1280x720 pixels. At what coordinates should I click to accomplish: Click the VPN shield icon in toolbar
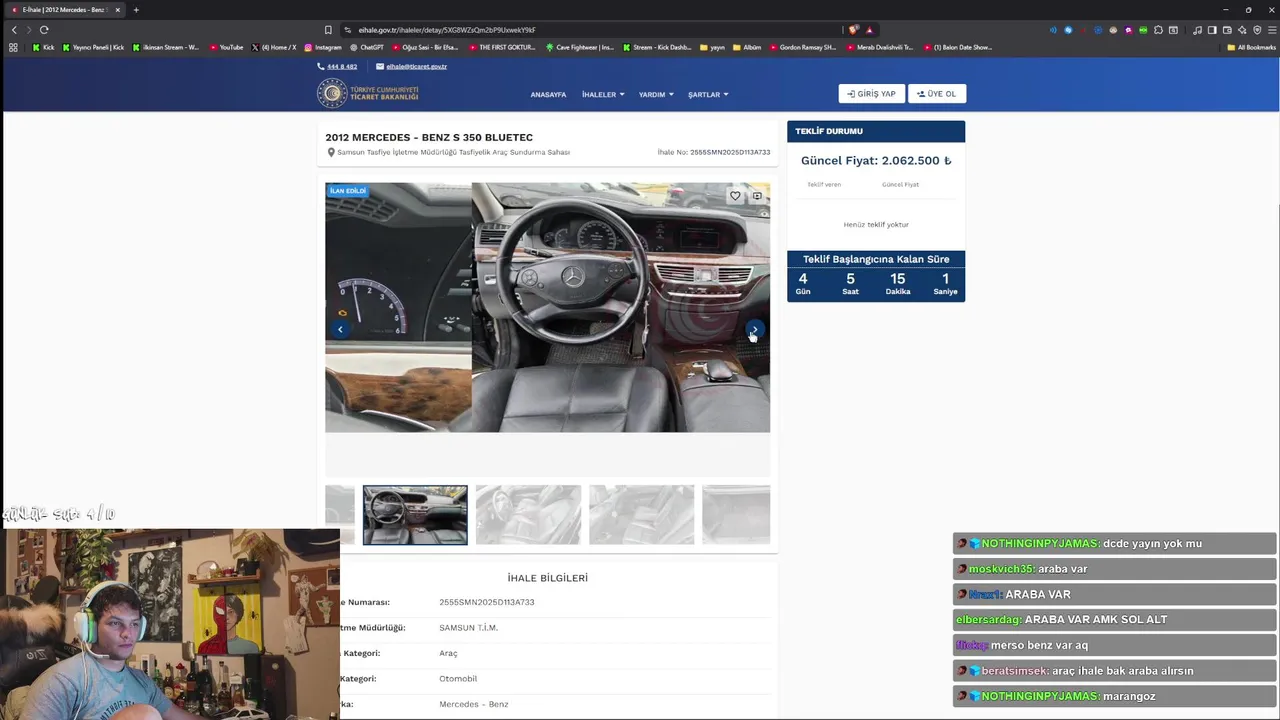[1257, 30]
